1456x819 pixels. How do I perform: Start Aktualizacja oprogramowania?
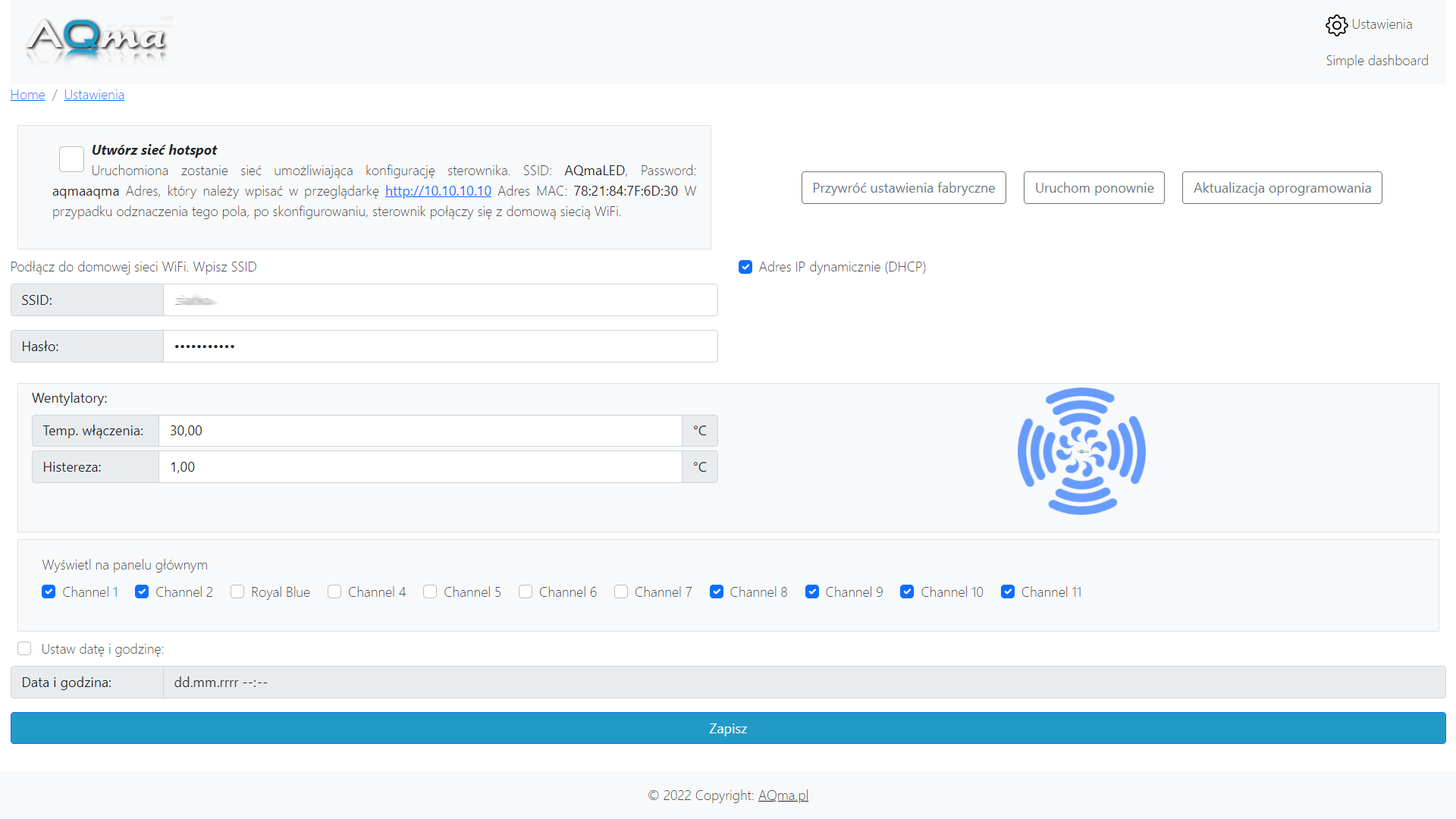1282,188
